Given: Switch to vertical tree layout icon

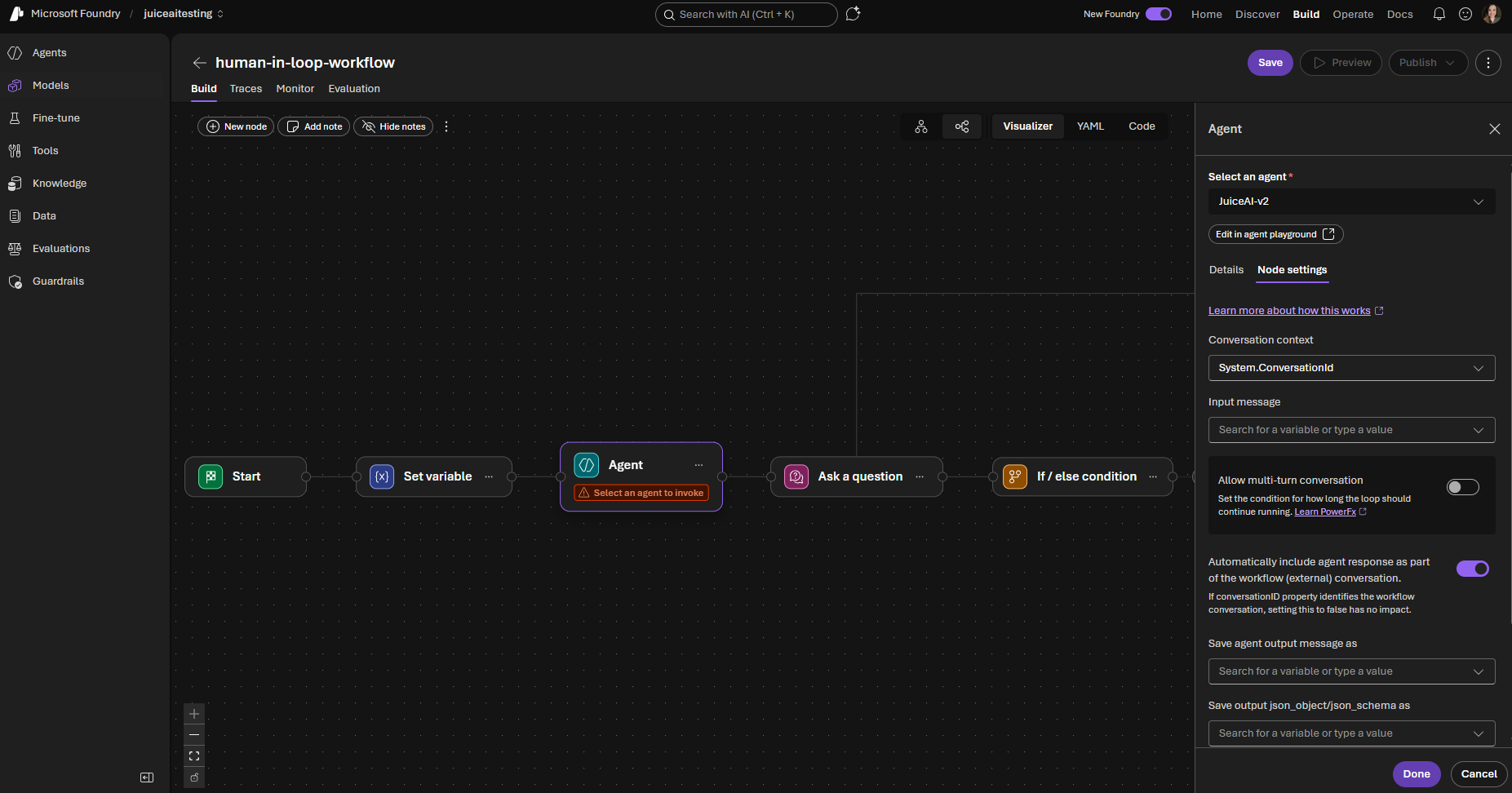Looking at the screenshot, I should click(x=921, y=126).
